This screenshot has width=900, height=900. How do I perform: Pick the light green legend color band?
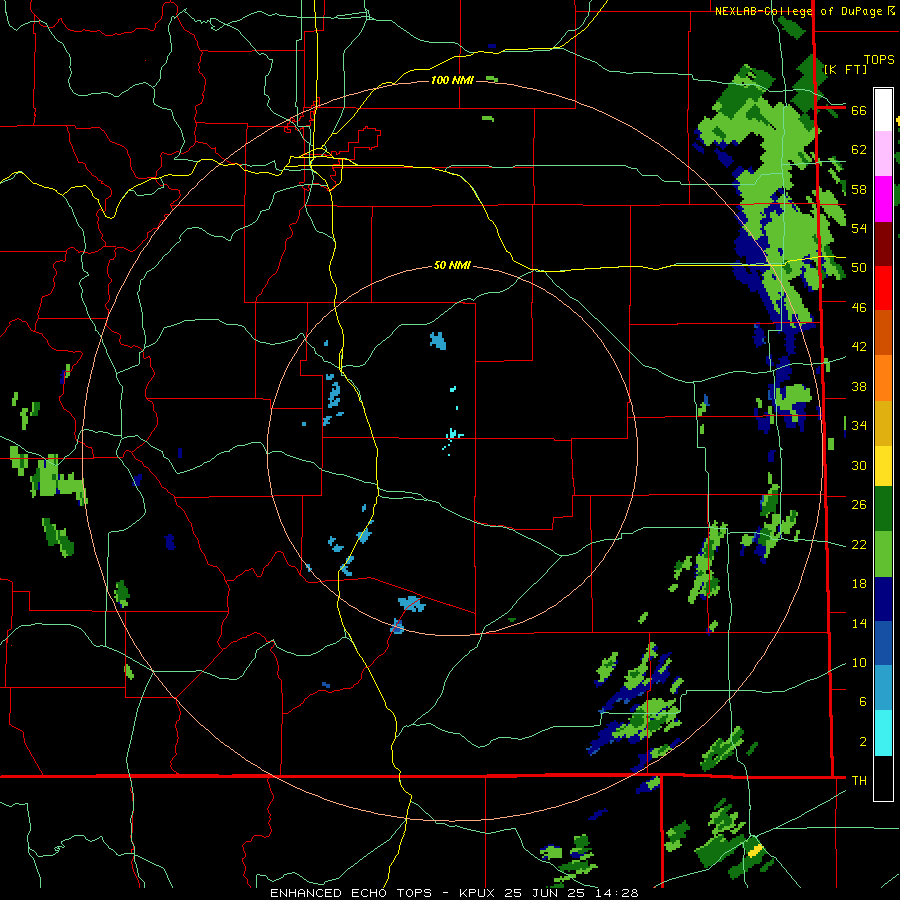point(883,554)
